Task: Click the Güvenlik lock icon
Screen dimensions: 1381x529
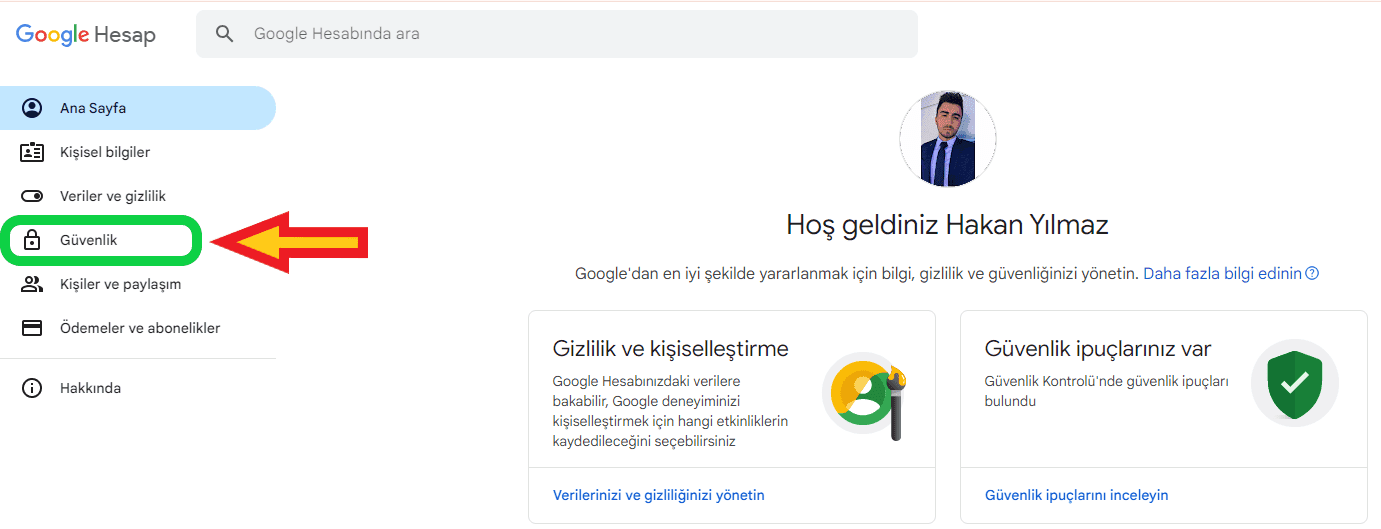Action: (32, 240)
